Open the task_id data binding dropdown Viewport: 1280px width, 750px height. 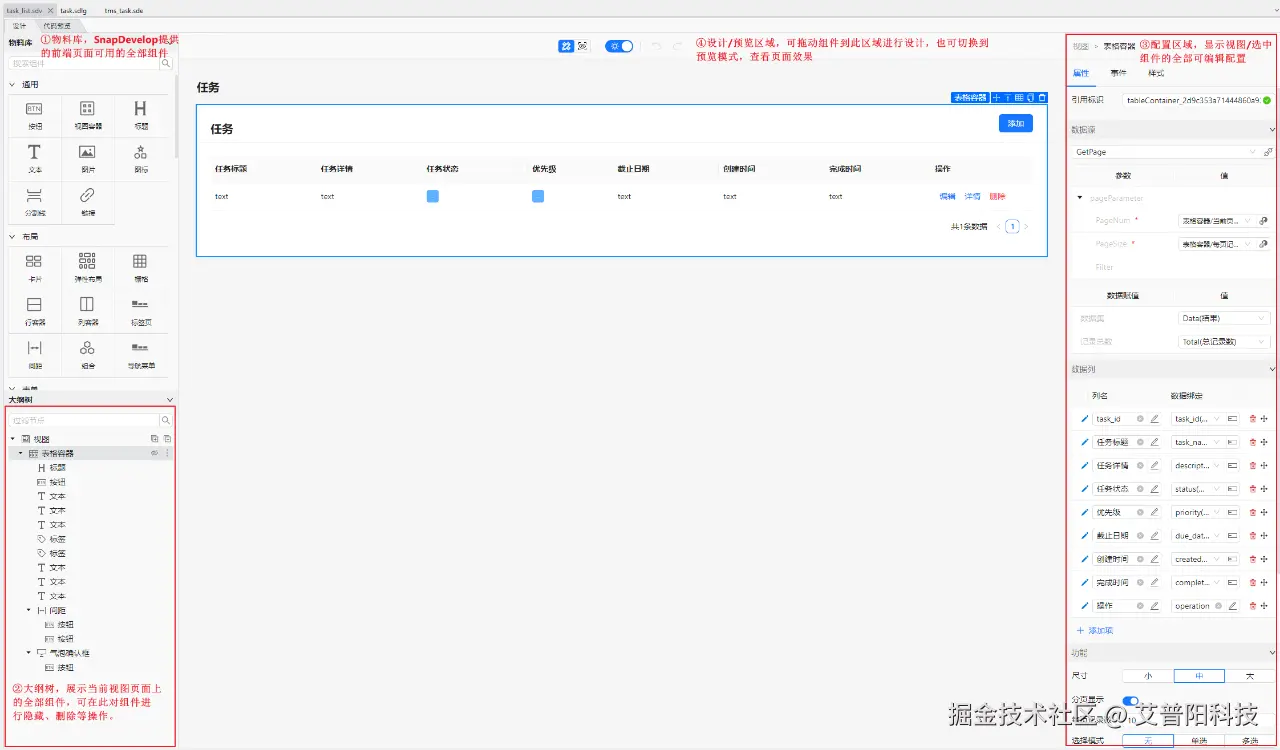point(1197,419)
